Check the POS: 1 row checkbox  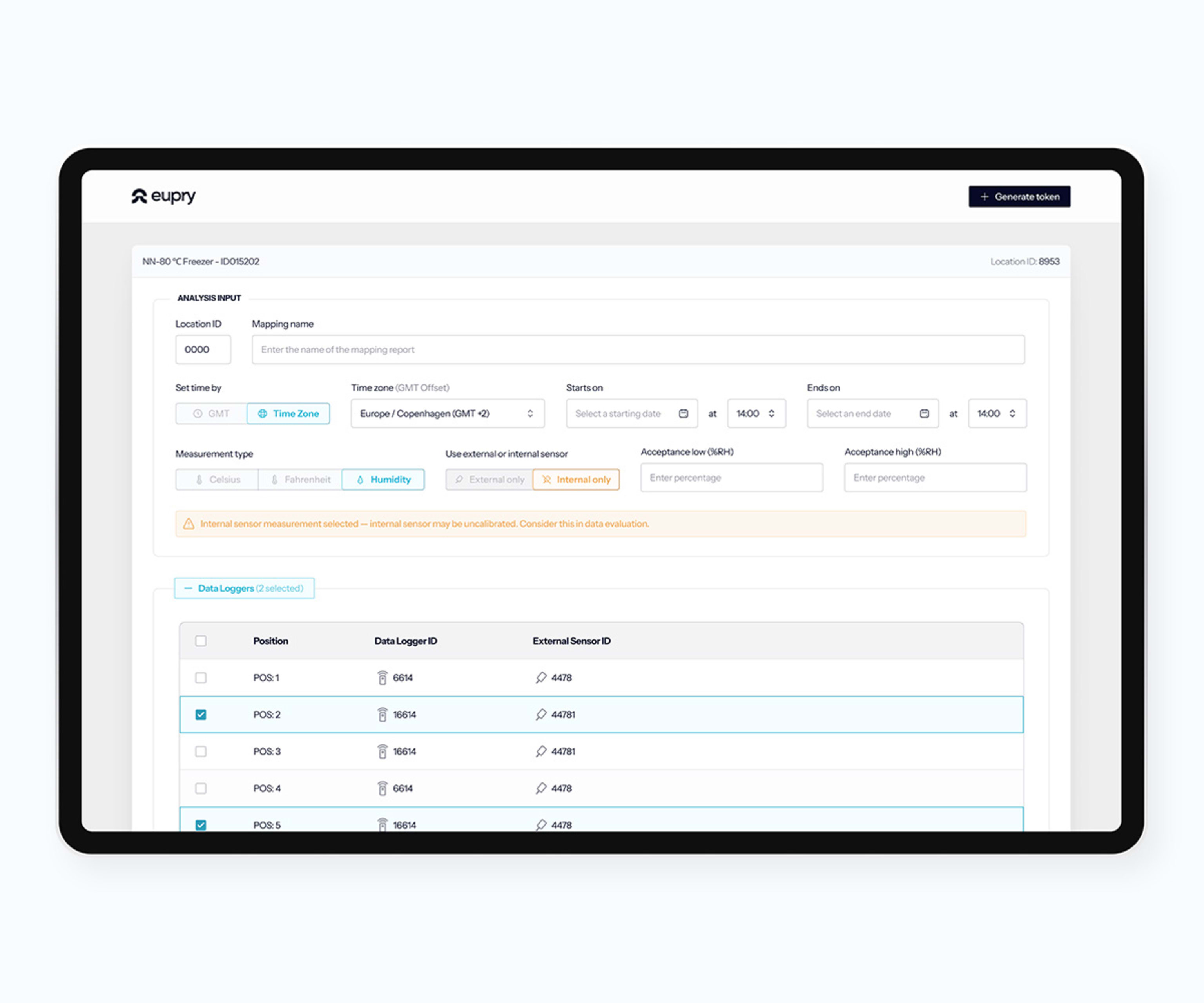click(x=201, y=677)
